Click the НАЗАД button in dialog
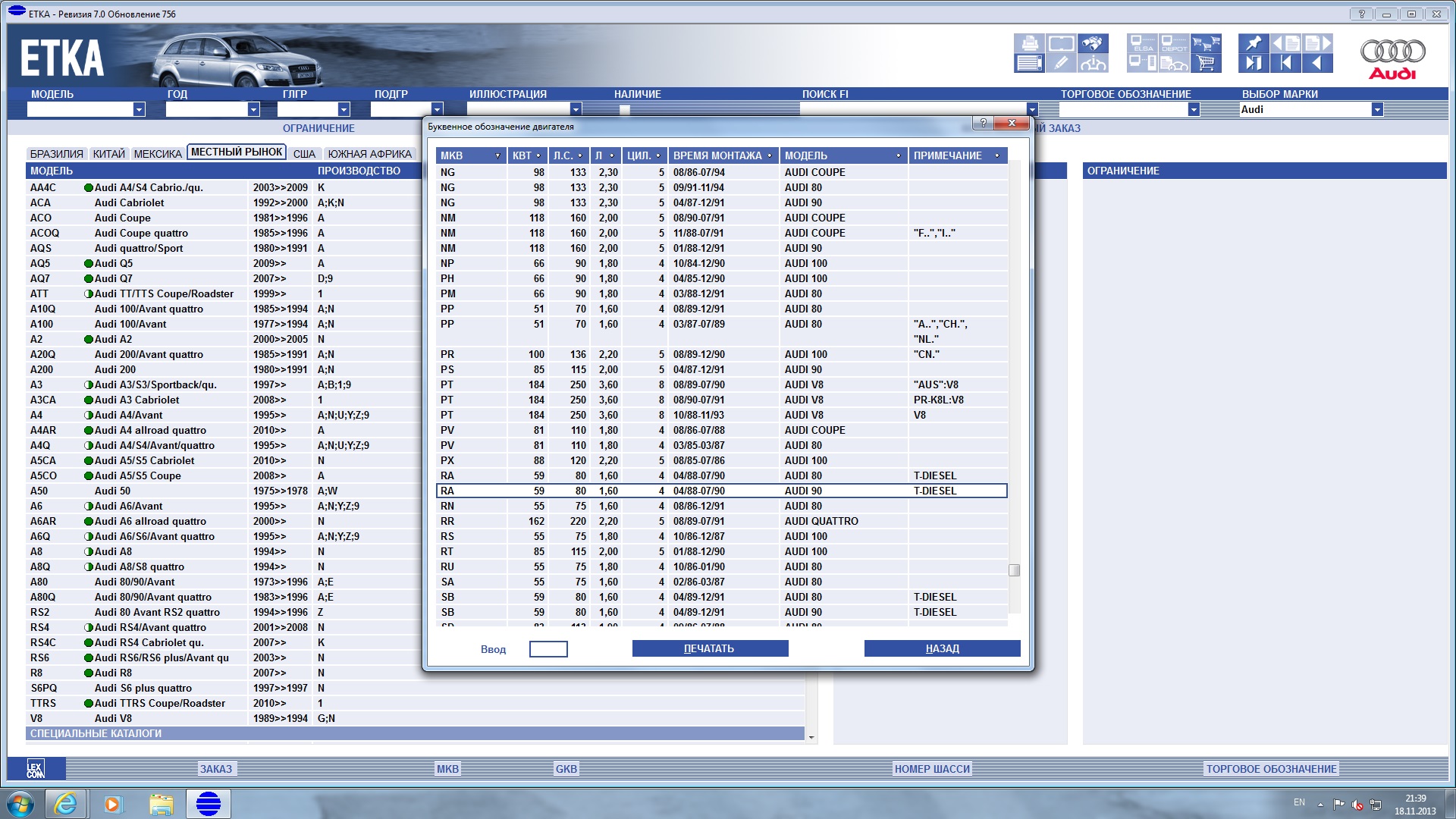This screenshot has height=819, width=1456. click(942, 648)
